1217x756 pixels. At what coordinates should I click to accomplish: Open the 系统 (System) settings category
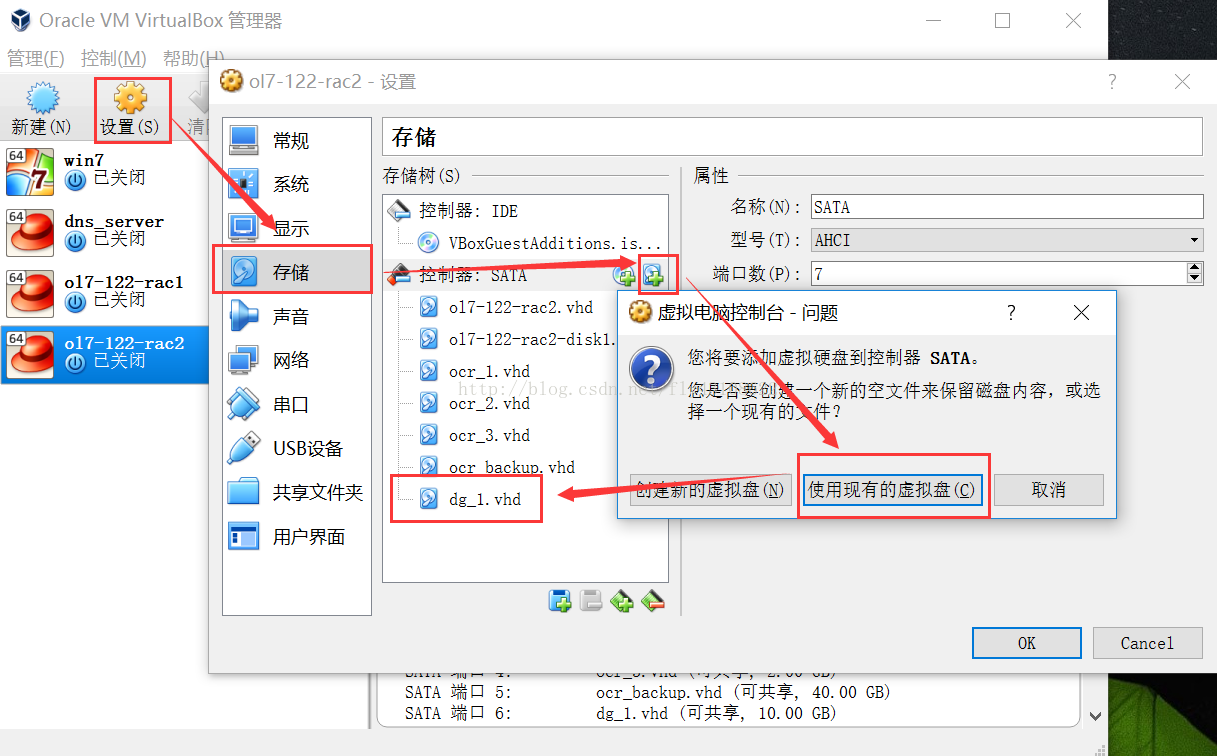pyautogui.click(x=296, y=184)
